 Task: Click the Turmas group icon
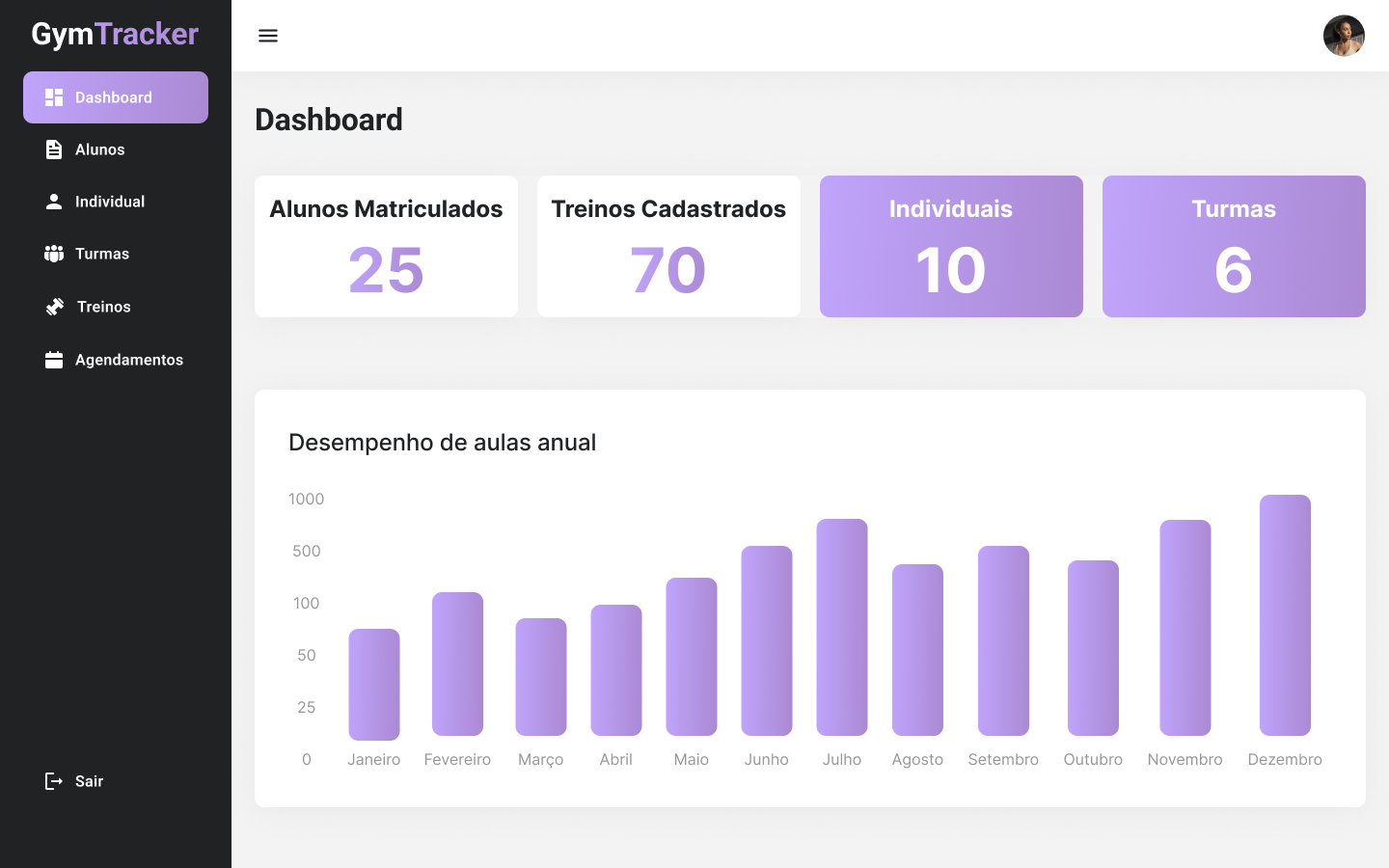(54, 254)
